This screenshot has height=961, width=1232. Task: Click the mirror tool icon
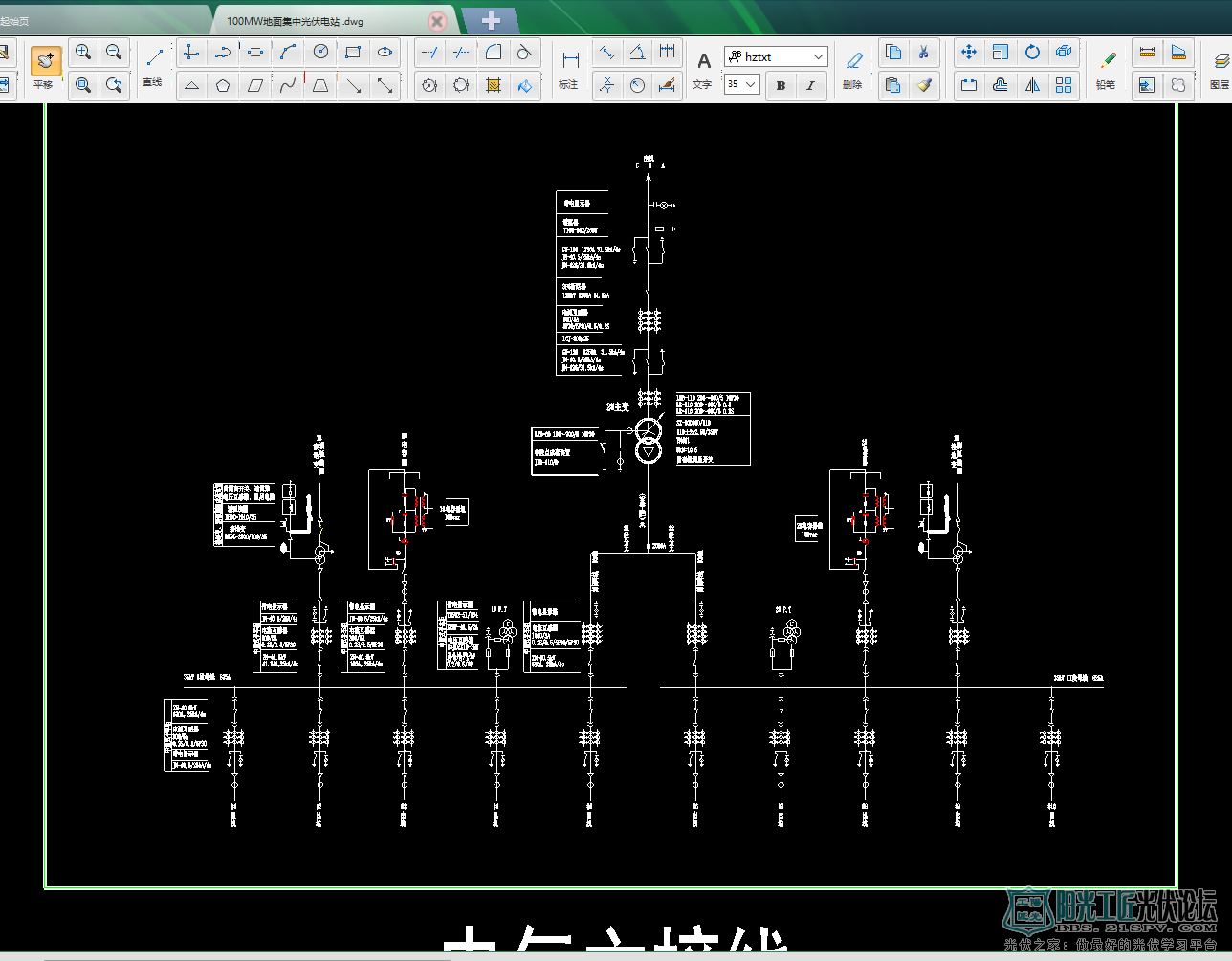pyautogui.click(x=1032, y=85)
